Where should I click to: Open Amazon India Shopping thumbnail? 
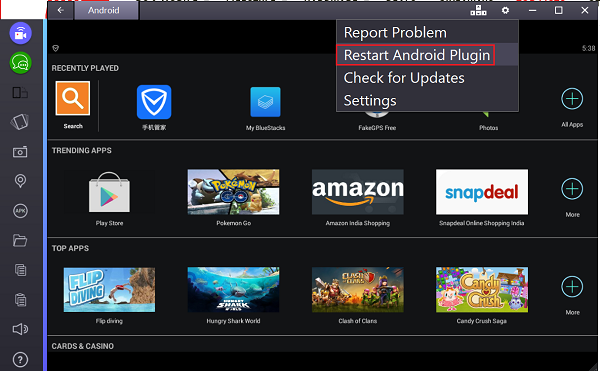click(357, 192)
